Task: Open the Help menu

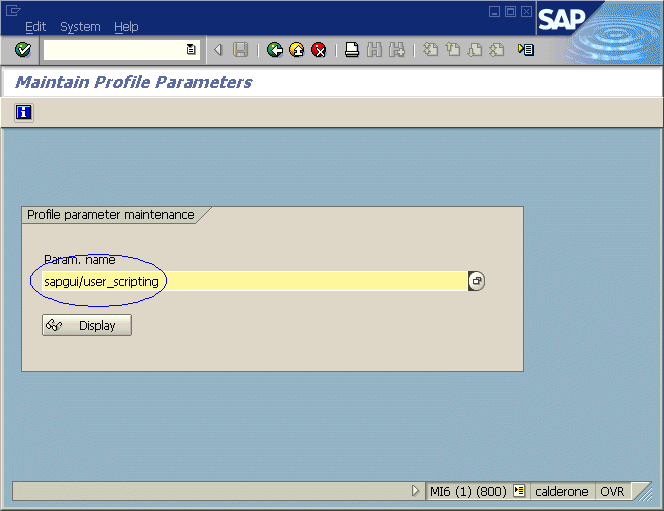Action: point(126,27)
